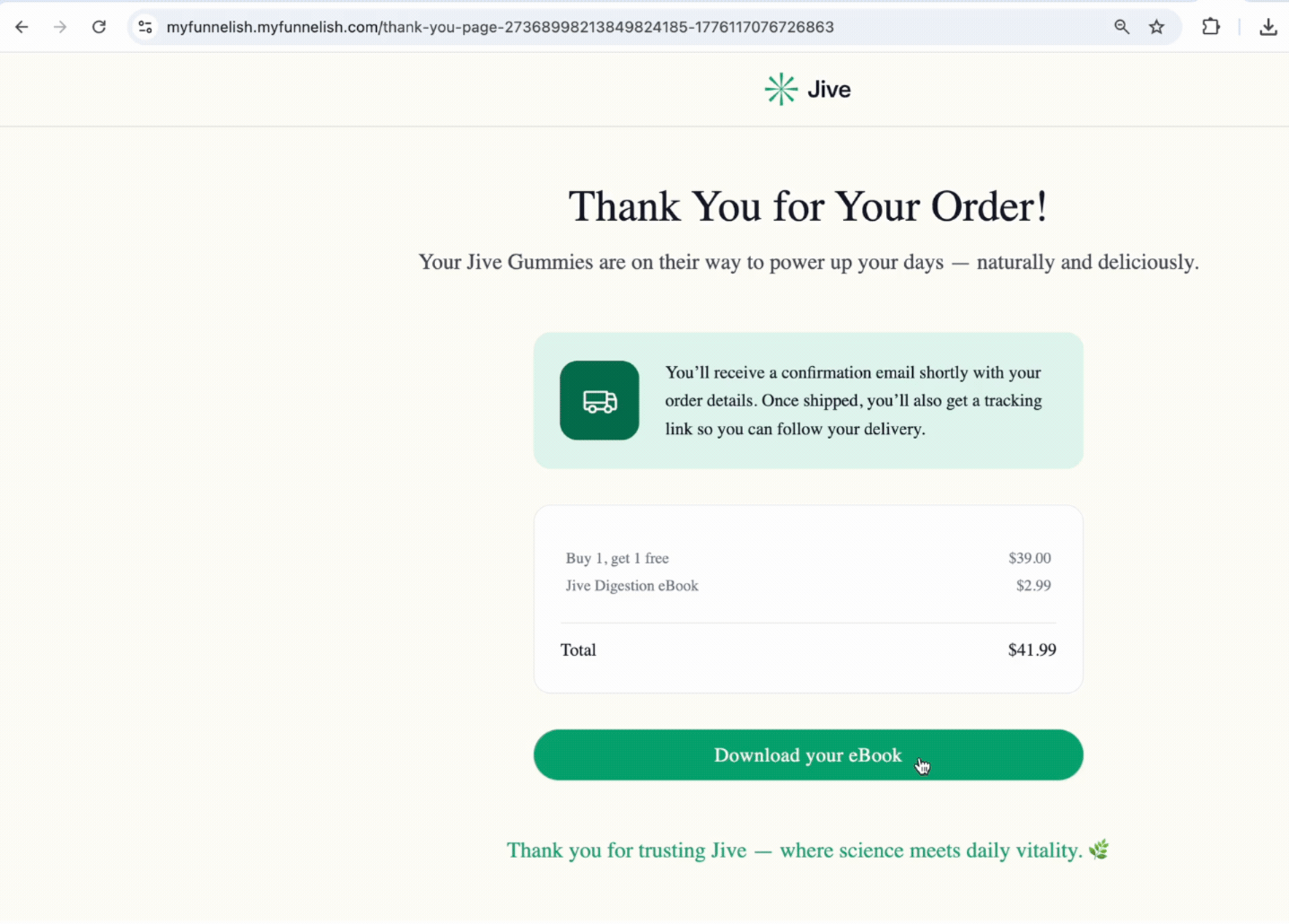Click the confirmation email info box

pyautogui.click(x=853, y=400)
